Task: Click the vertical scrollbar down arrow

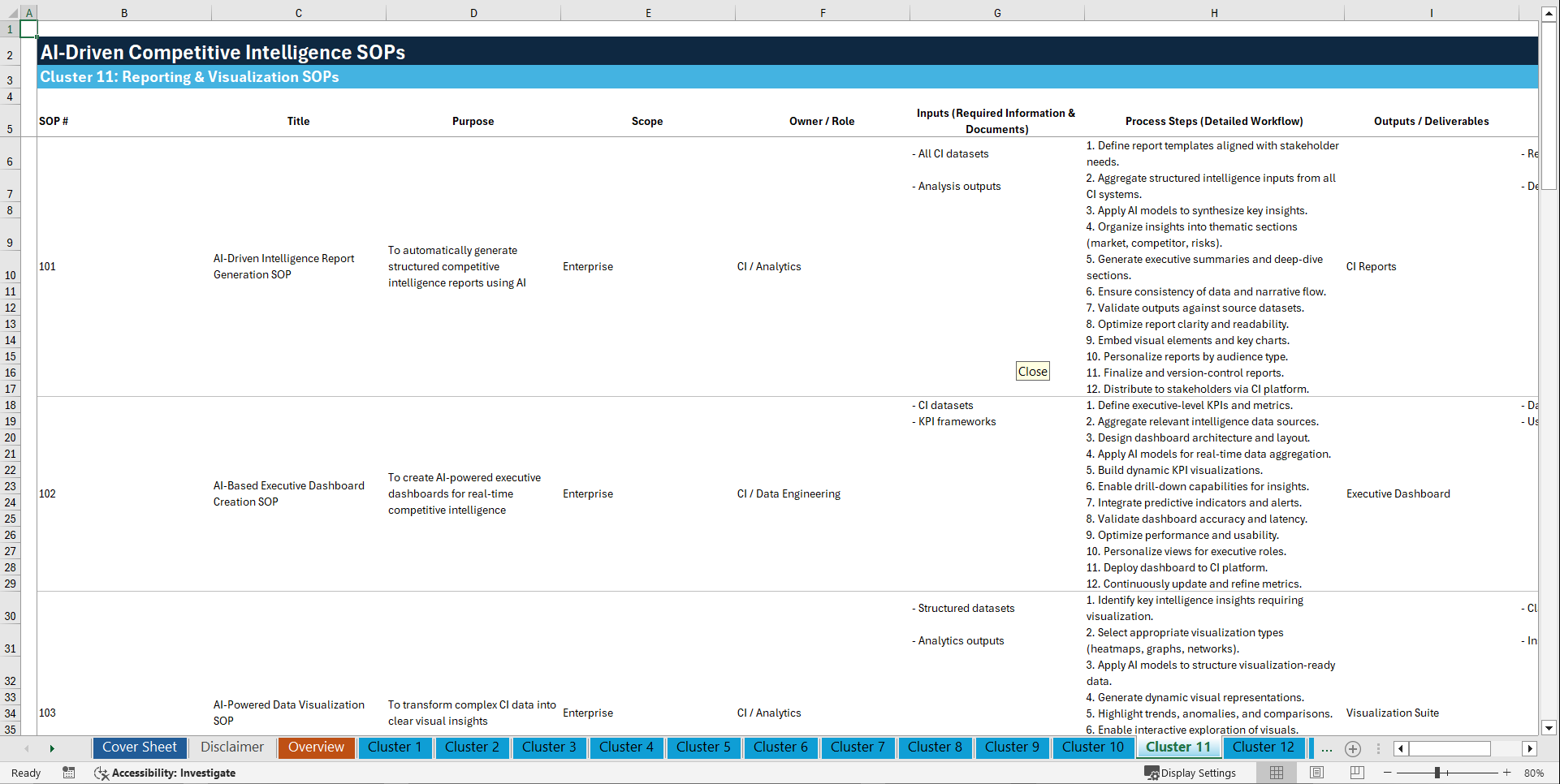Action: pyautogui.click(x=1549, y=729)
